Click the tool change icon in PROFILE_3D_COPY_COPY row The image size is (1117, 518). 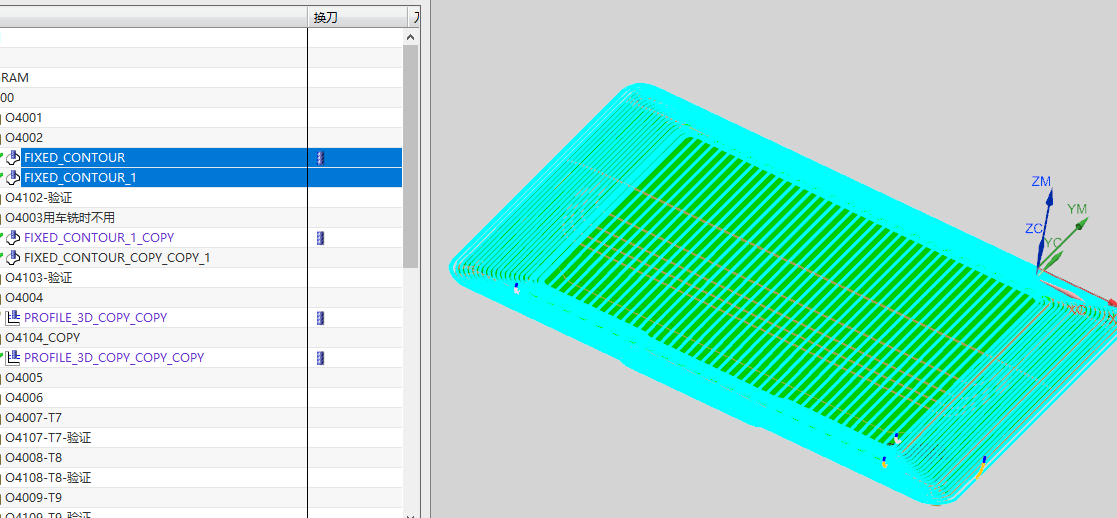coord(321,318)
